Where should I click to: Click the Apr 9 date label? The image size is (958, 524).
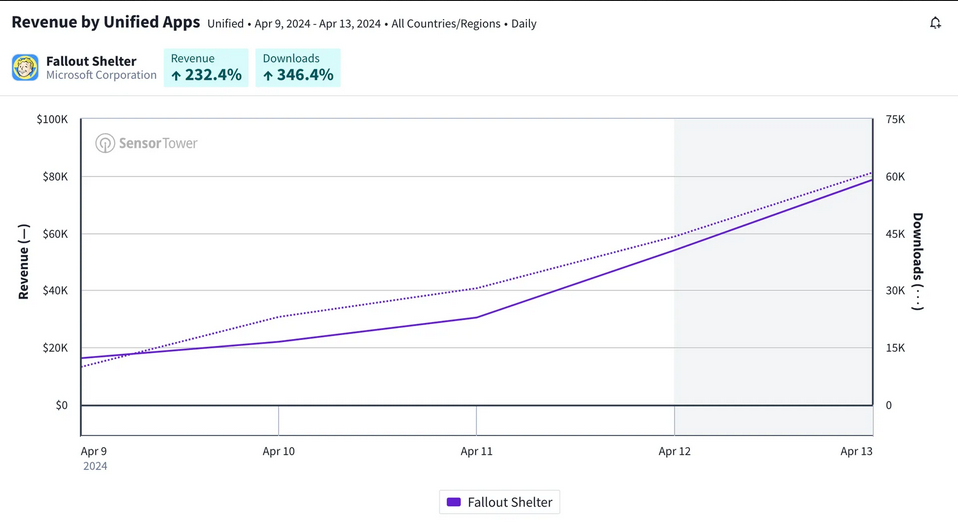pos(94,451)
